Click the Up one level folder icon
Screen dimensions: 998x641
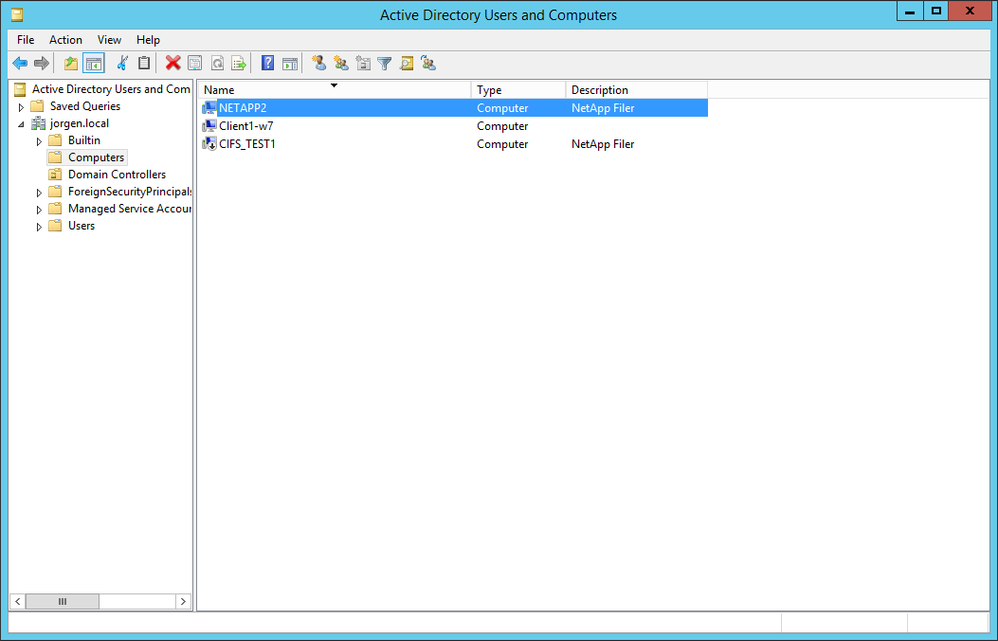tap(71, 63)
